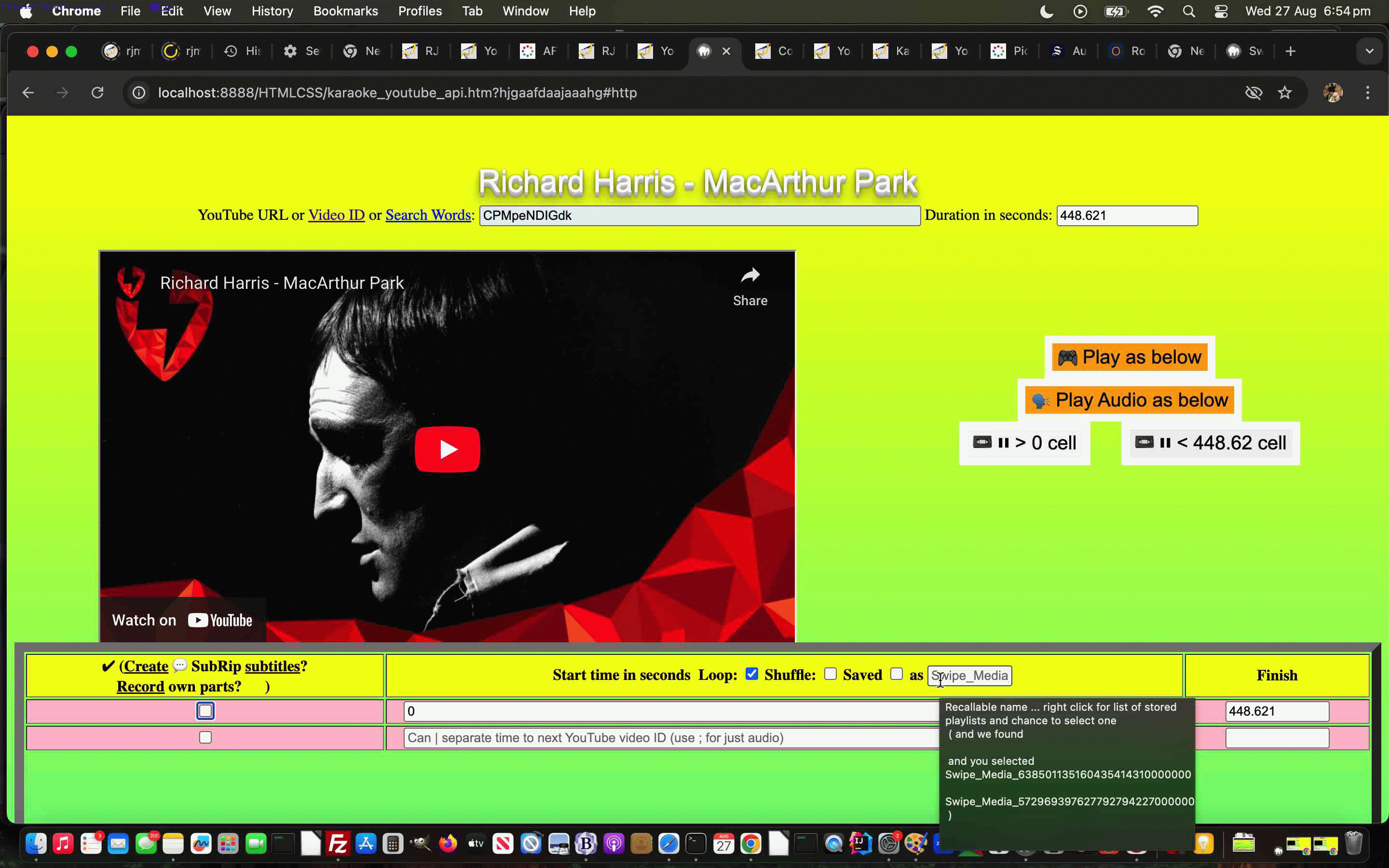The width and height of the screenshot is (1389, 868).
Task: Click the channel logo in video
Action: coord(131,282)
